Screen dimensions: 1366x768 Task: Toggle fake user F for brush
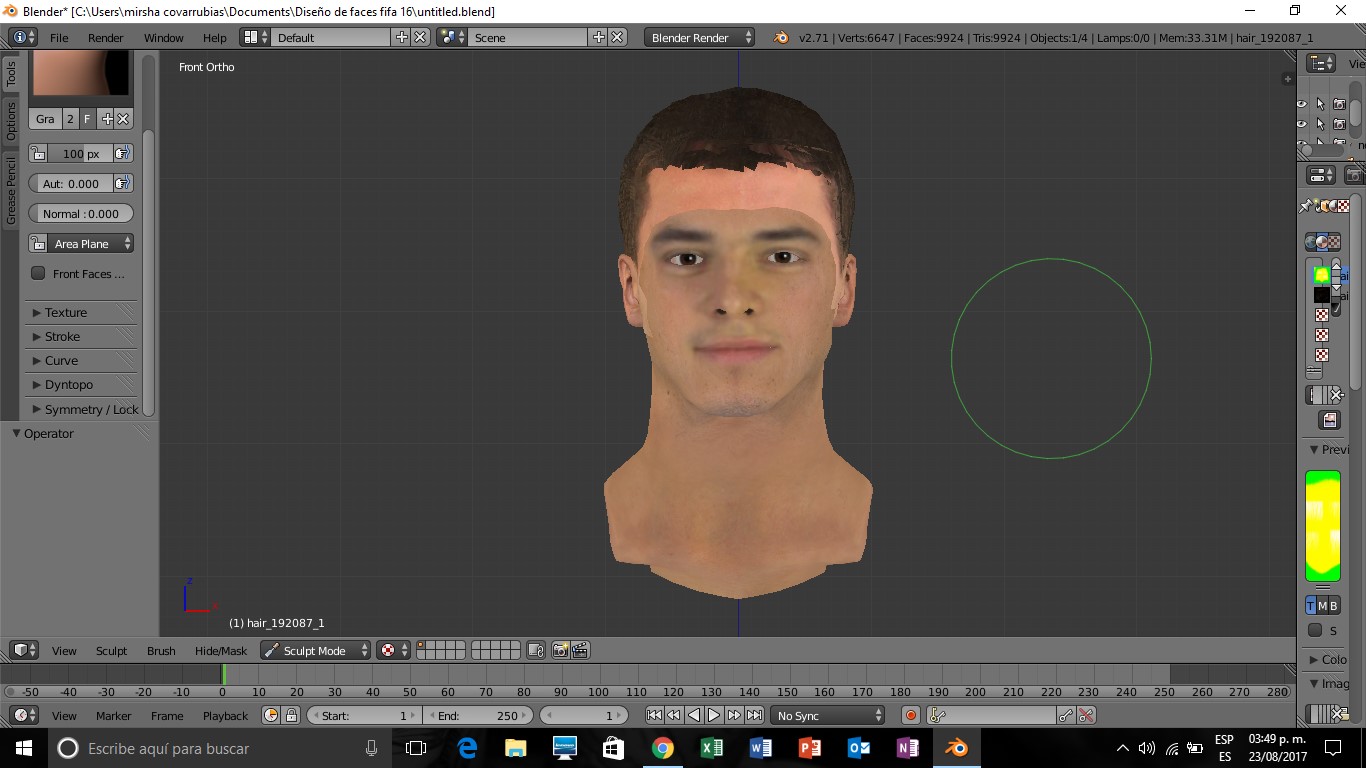tap(87, 119)
